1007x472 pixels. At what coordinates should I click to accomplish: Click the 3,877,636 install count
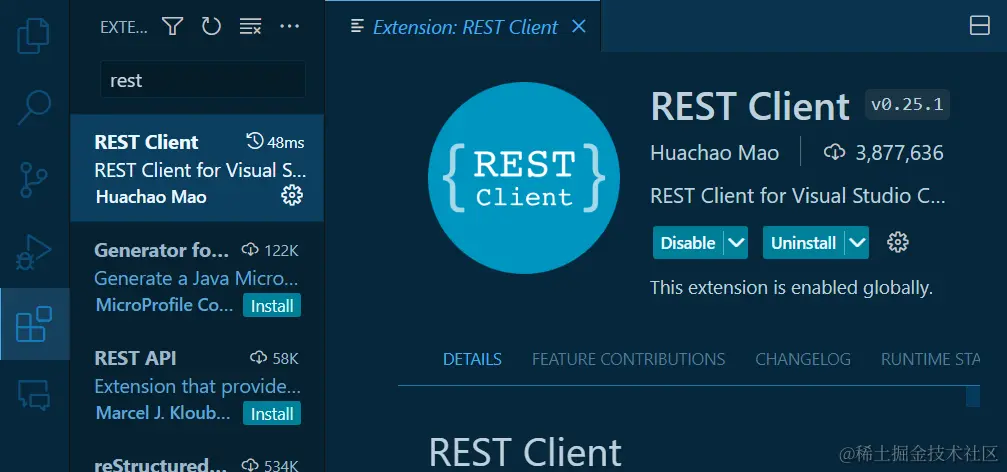click(884, 153)
